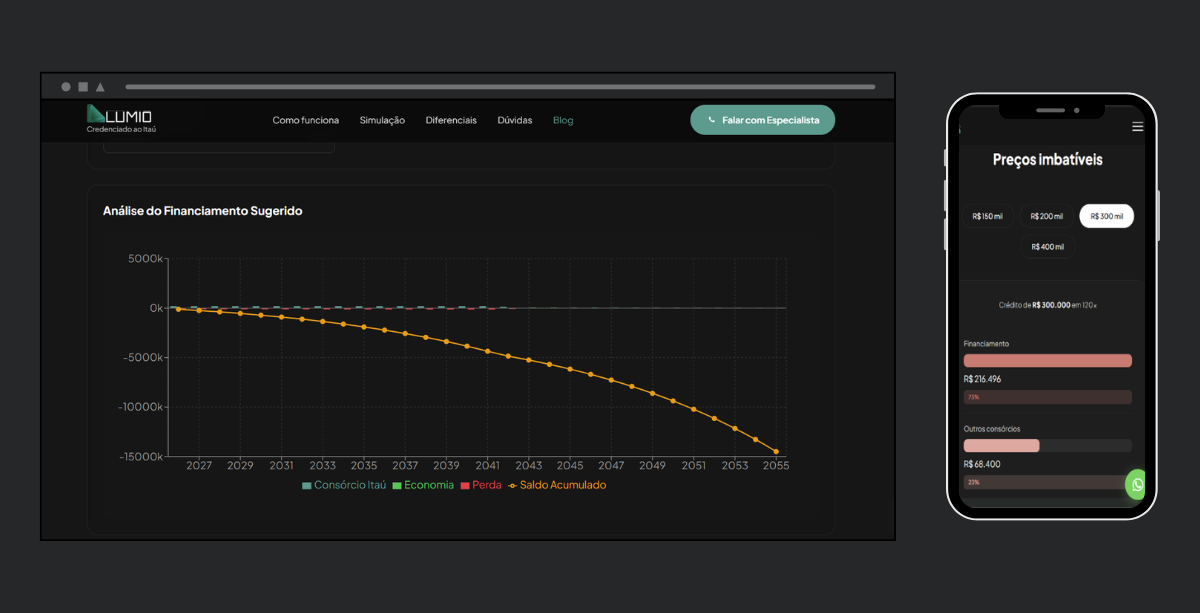Image resolution: width=1200 pixels, height=613 pixels.
Task: Click the browser mockup circle icon
Action: click(66, 87)
